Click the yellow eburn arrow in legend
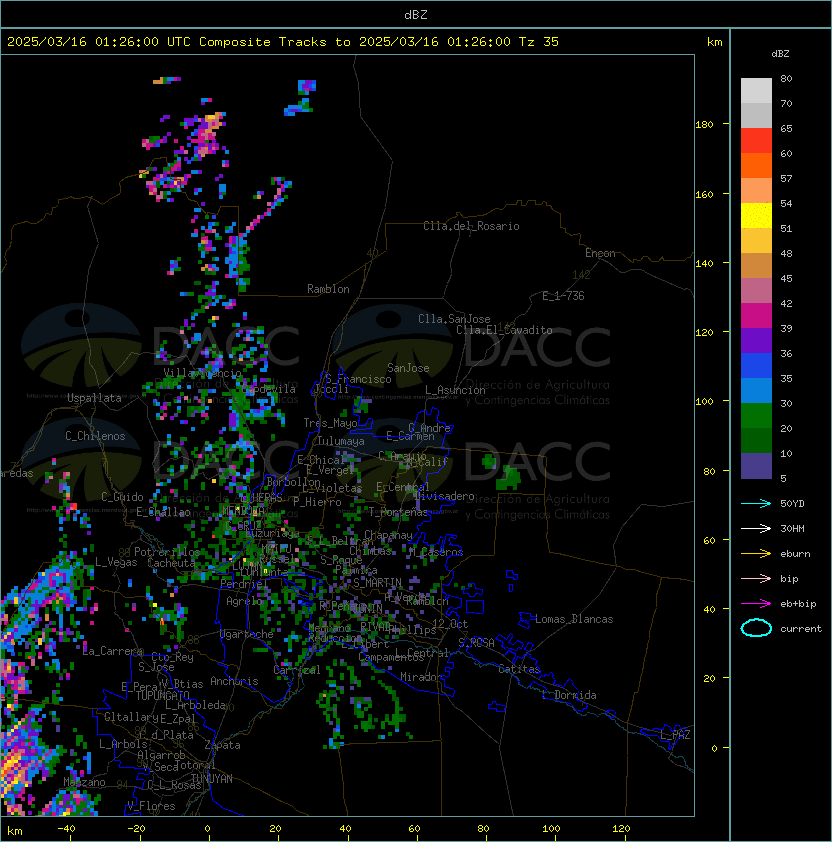The width and height of the screenshot is (832, 842). pyautogui.click(x=756, y=554)
